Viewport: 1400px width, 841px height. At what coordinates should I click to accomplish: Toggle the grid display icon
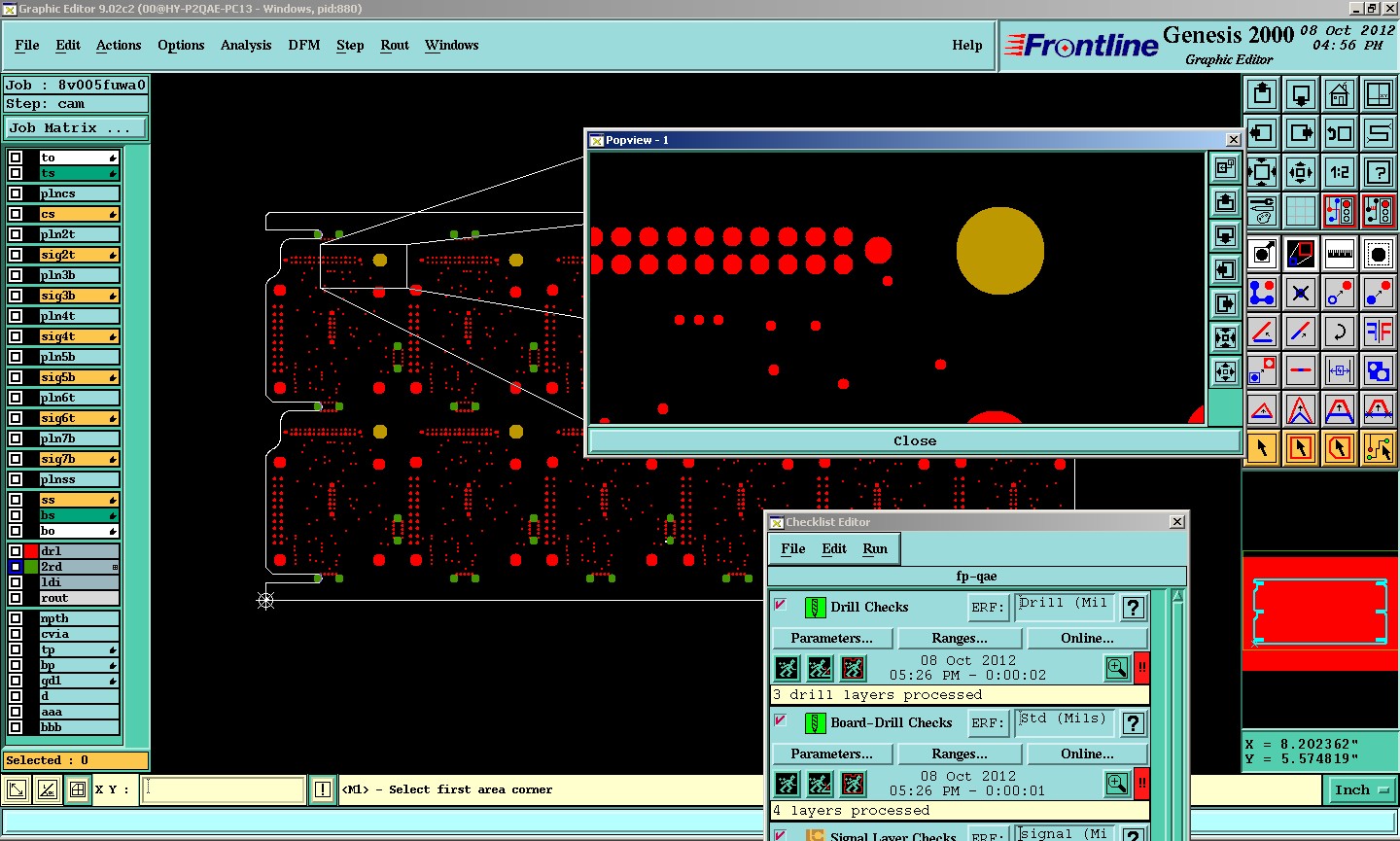click(x=1301, y=211)
